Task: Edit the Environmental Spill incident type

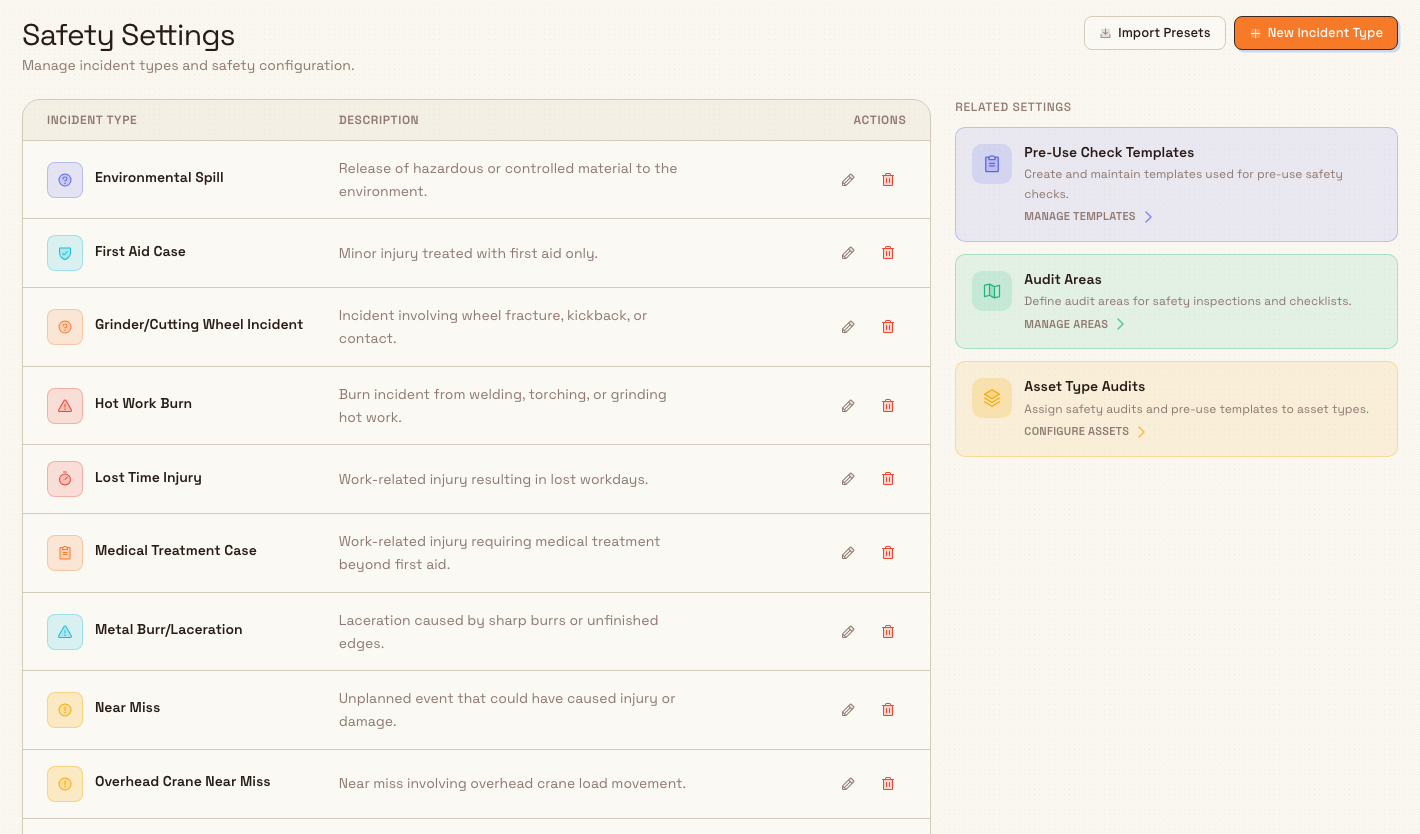Action: [x=848, y=180]
